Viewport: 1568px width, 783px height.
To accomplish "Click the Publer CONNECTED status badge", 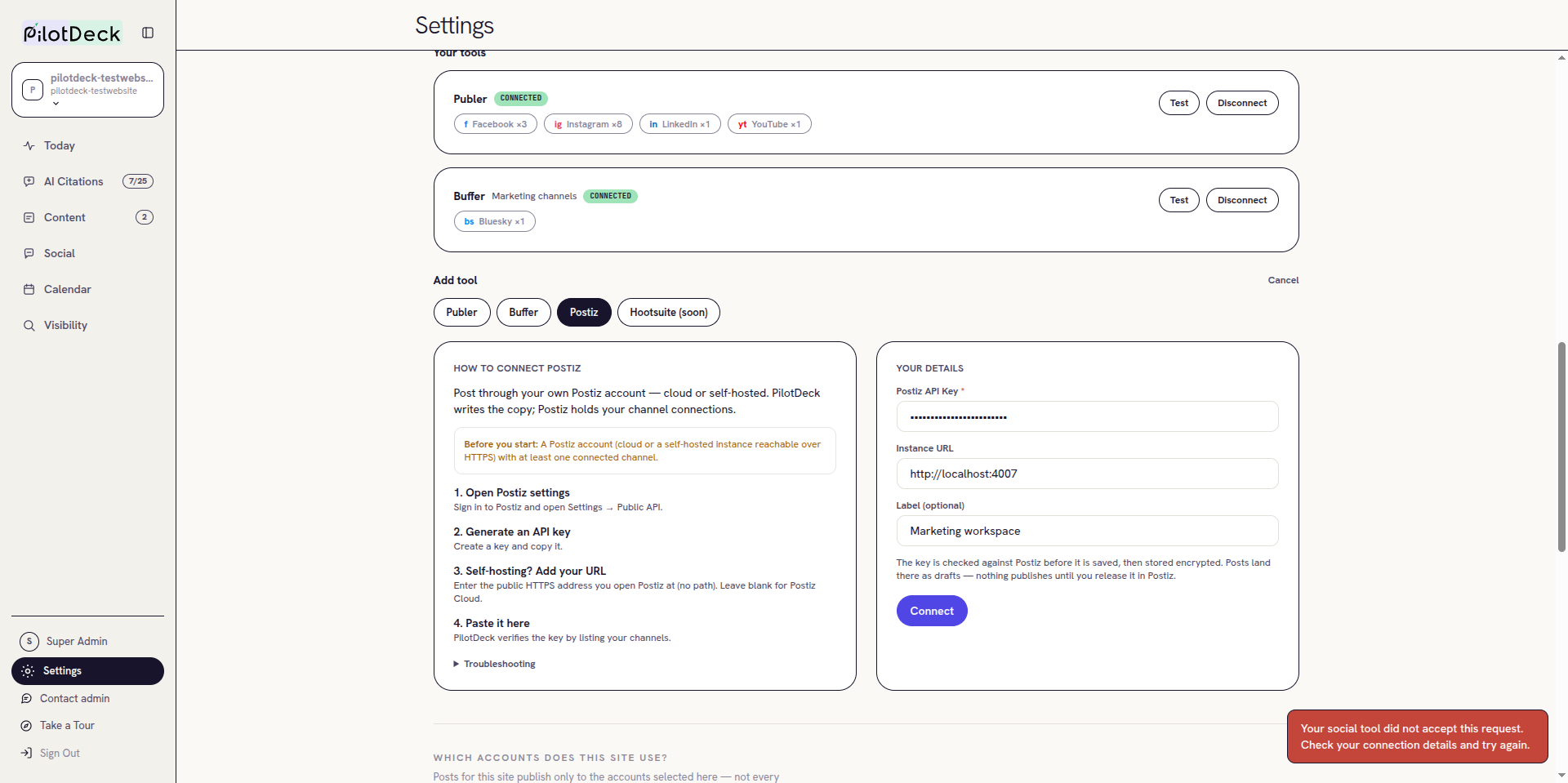I will [521, 98].
